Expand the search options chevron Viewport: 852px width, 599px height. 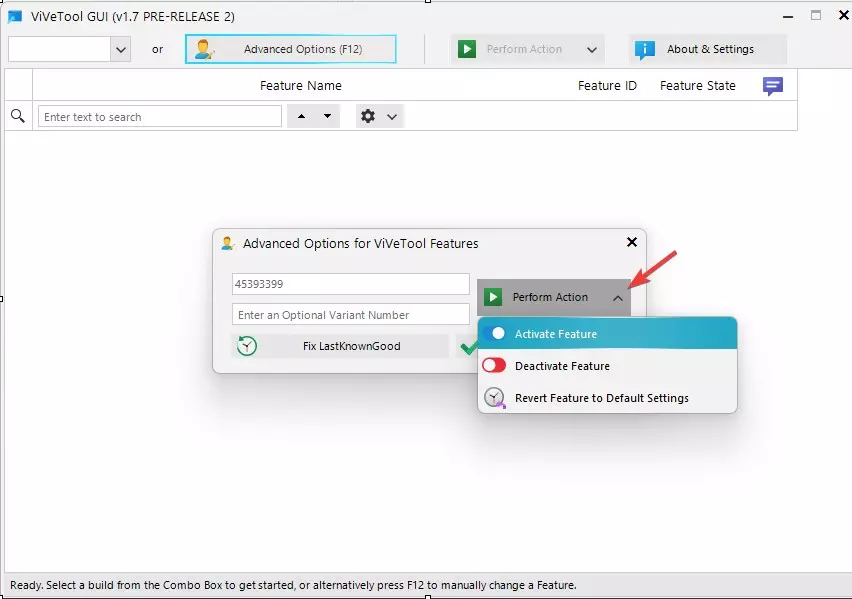coord(392,116)
